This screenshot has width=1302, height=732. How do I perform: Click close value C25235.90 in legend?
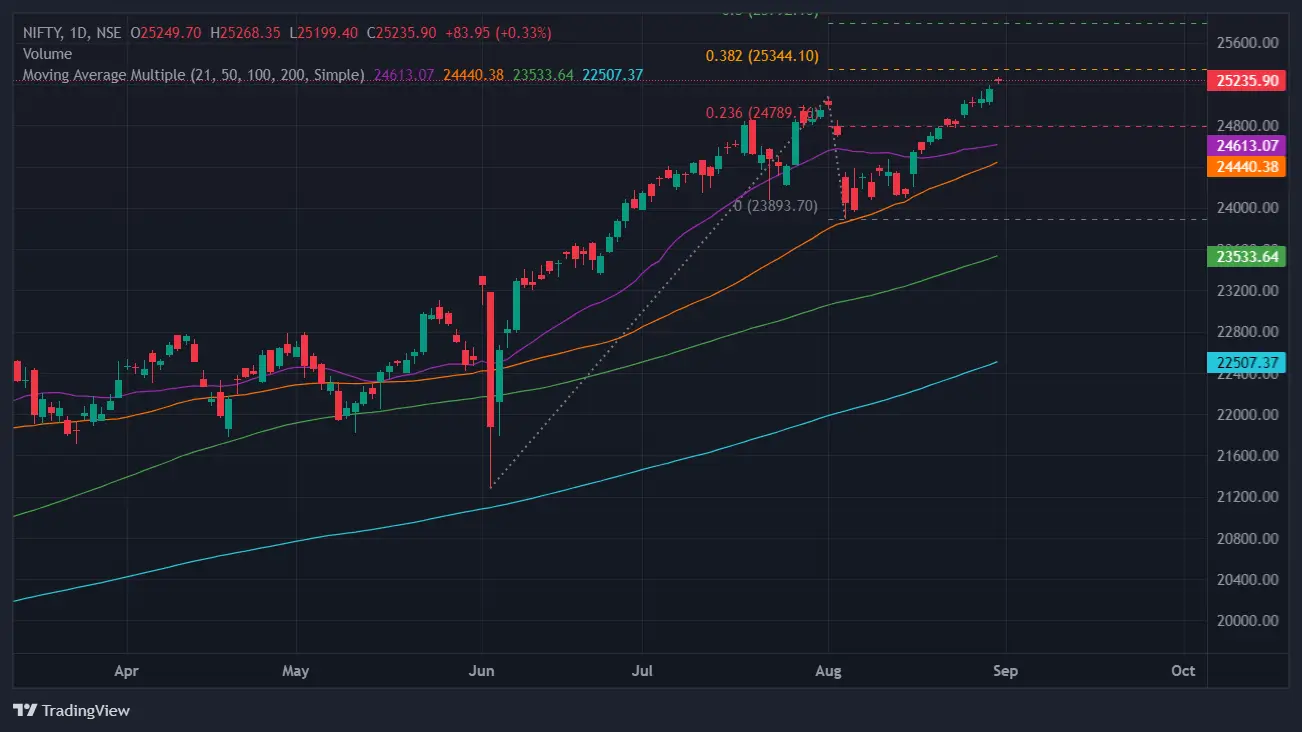pos(401,33)
